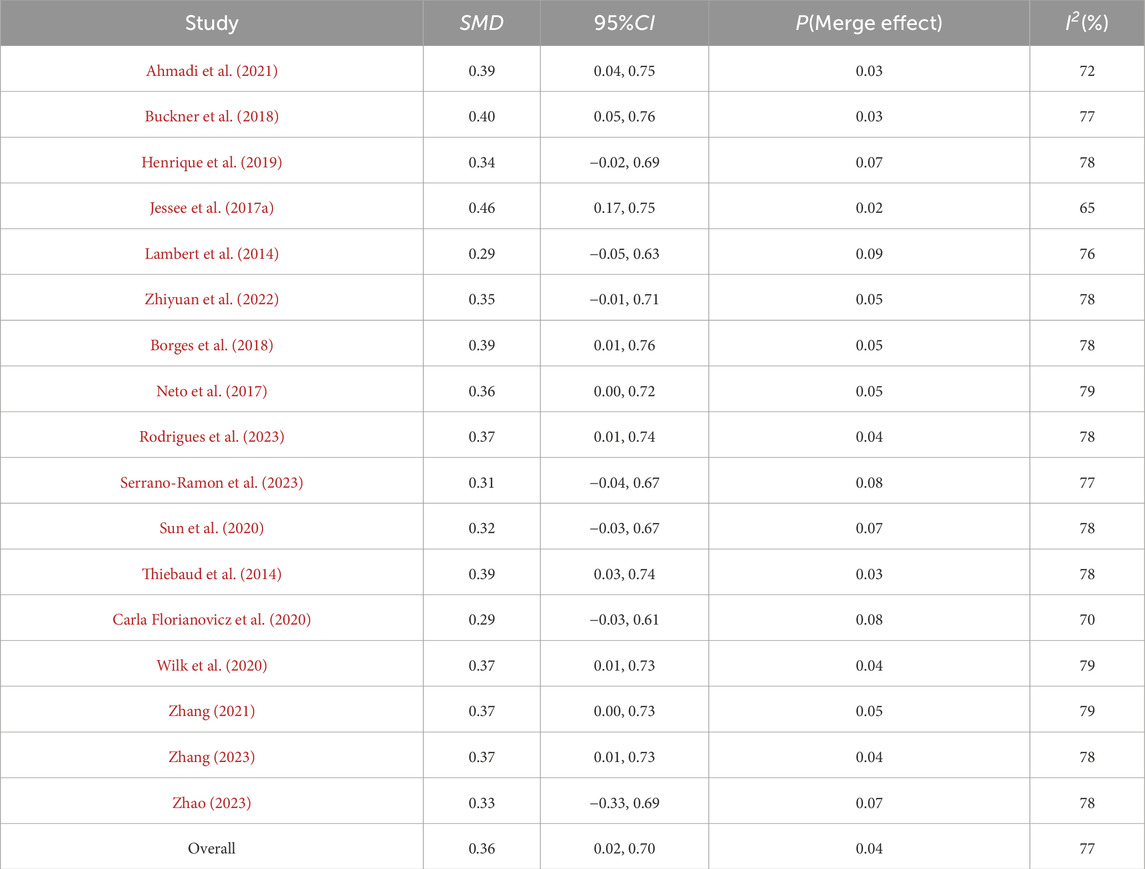Viewport: 1145px width, 869px height.
Task: Click the Zhang (2023) citation link
Action: pos(212,757)
